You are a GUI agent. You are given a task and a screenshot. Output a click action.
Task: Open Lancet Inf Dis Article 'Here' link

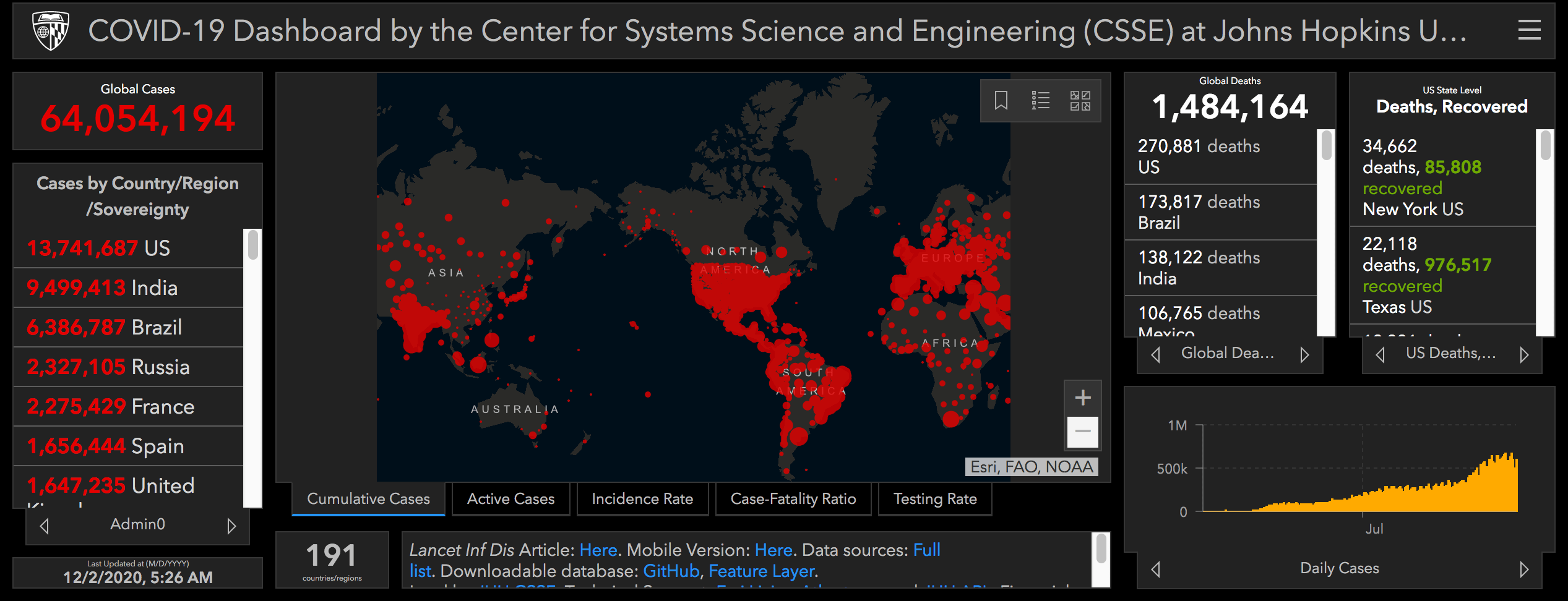click(598, 550)
